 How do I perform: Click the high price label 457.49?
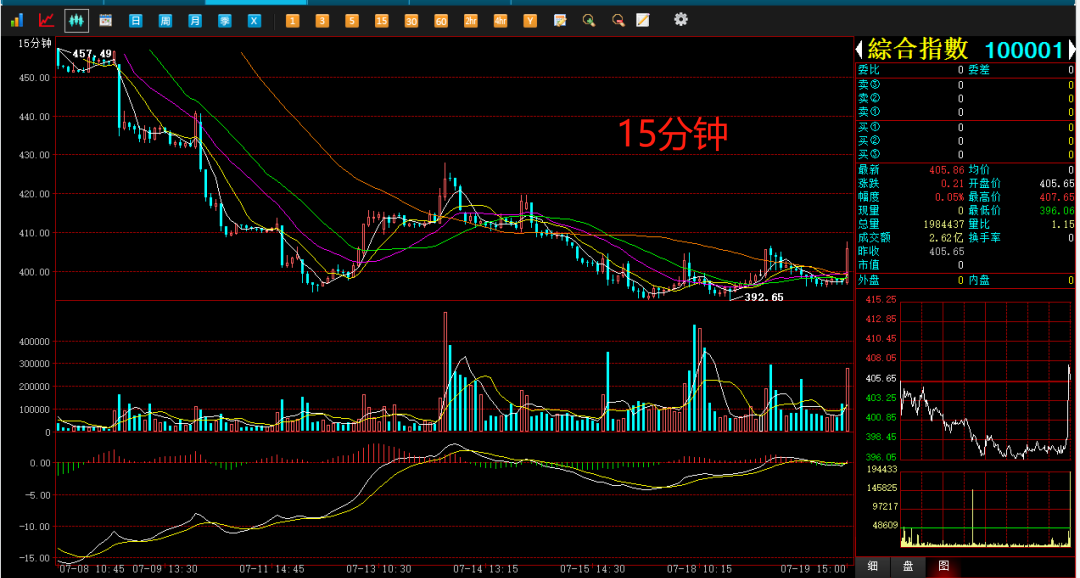pos(92,54)
